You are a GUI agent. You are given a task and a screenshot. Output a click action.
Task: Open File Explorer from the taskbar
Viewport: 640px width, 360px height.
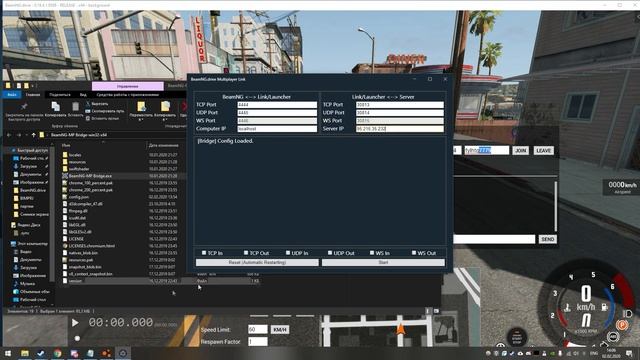click(24, 353)
